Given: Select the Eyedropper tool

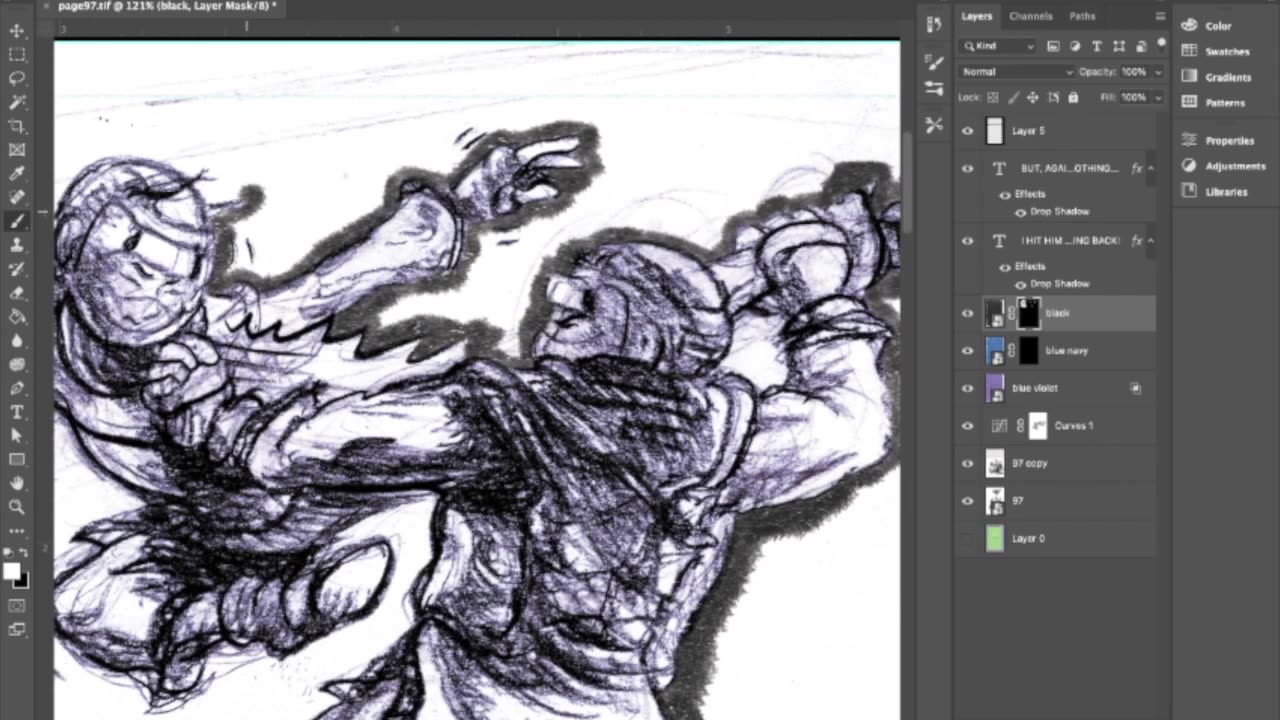Looking at the screenshot, I should click(17, 175).
